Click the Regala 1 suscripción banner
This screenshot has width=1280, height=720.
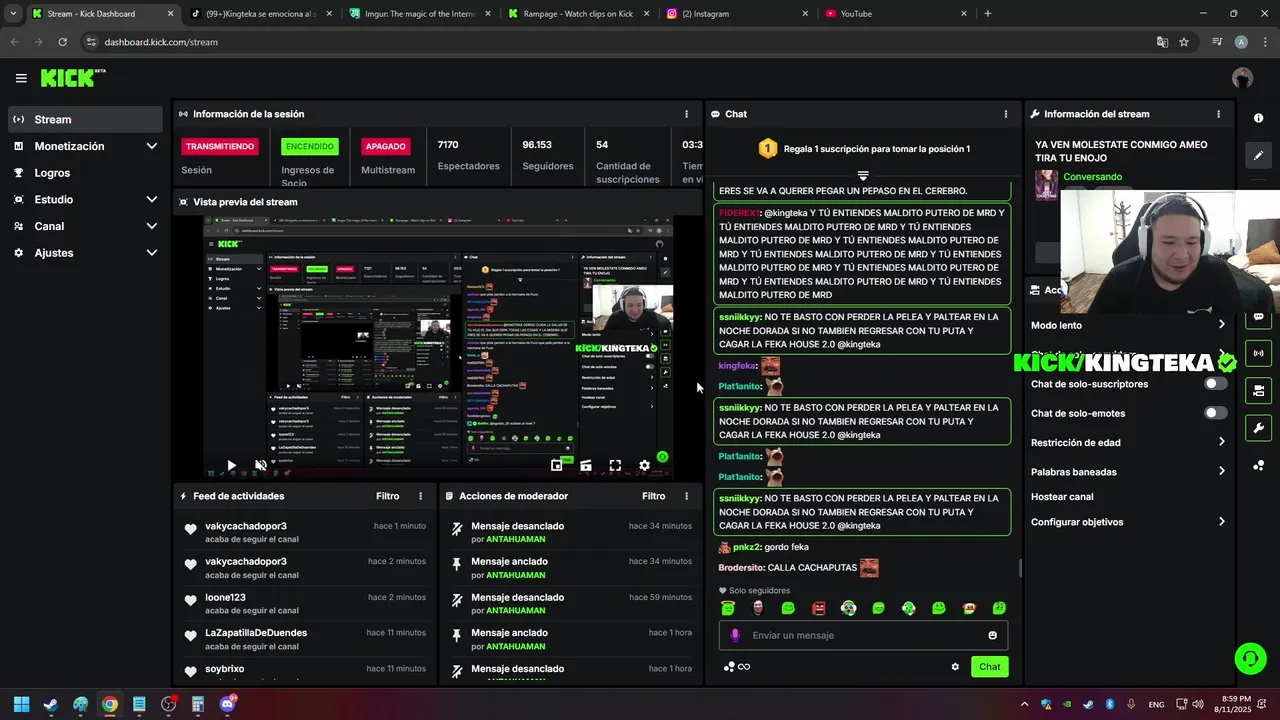point(863,149)
